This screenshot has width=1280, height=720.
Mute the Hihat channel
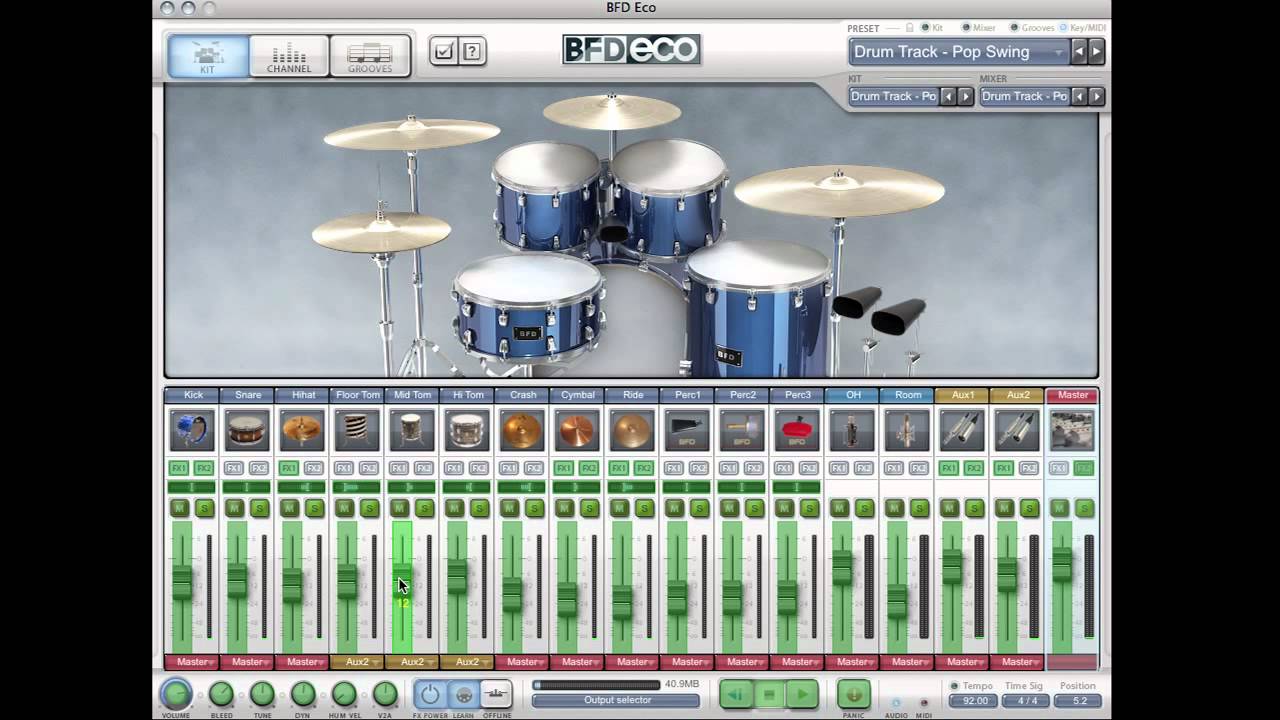(x=290, y=508)
